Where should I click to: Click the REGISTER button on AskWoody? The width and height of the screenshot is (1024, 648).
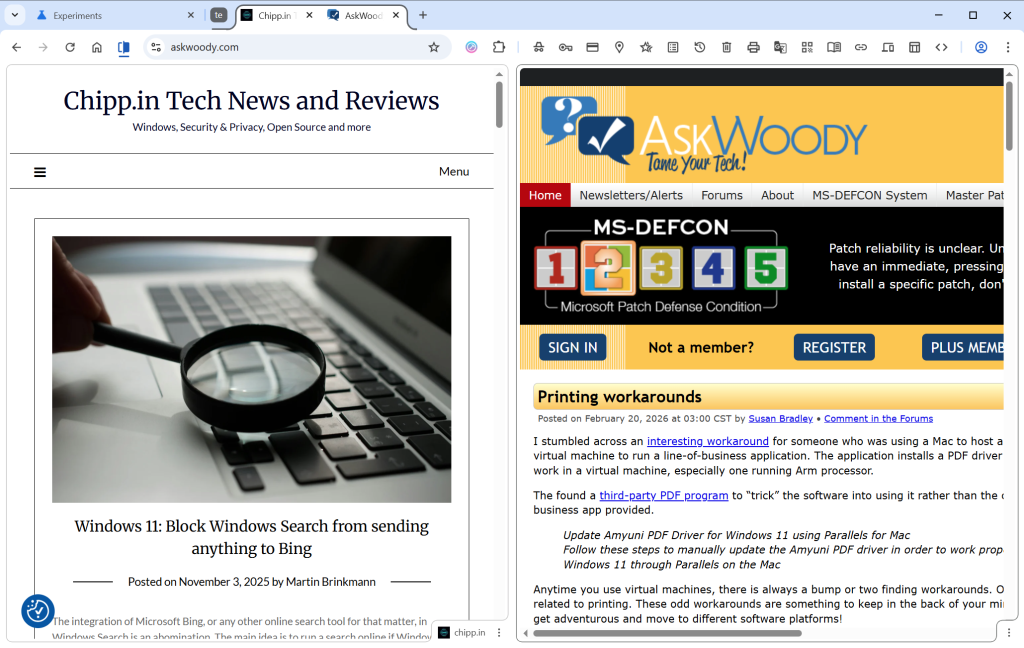click(x=834, y=347)
